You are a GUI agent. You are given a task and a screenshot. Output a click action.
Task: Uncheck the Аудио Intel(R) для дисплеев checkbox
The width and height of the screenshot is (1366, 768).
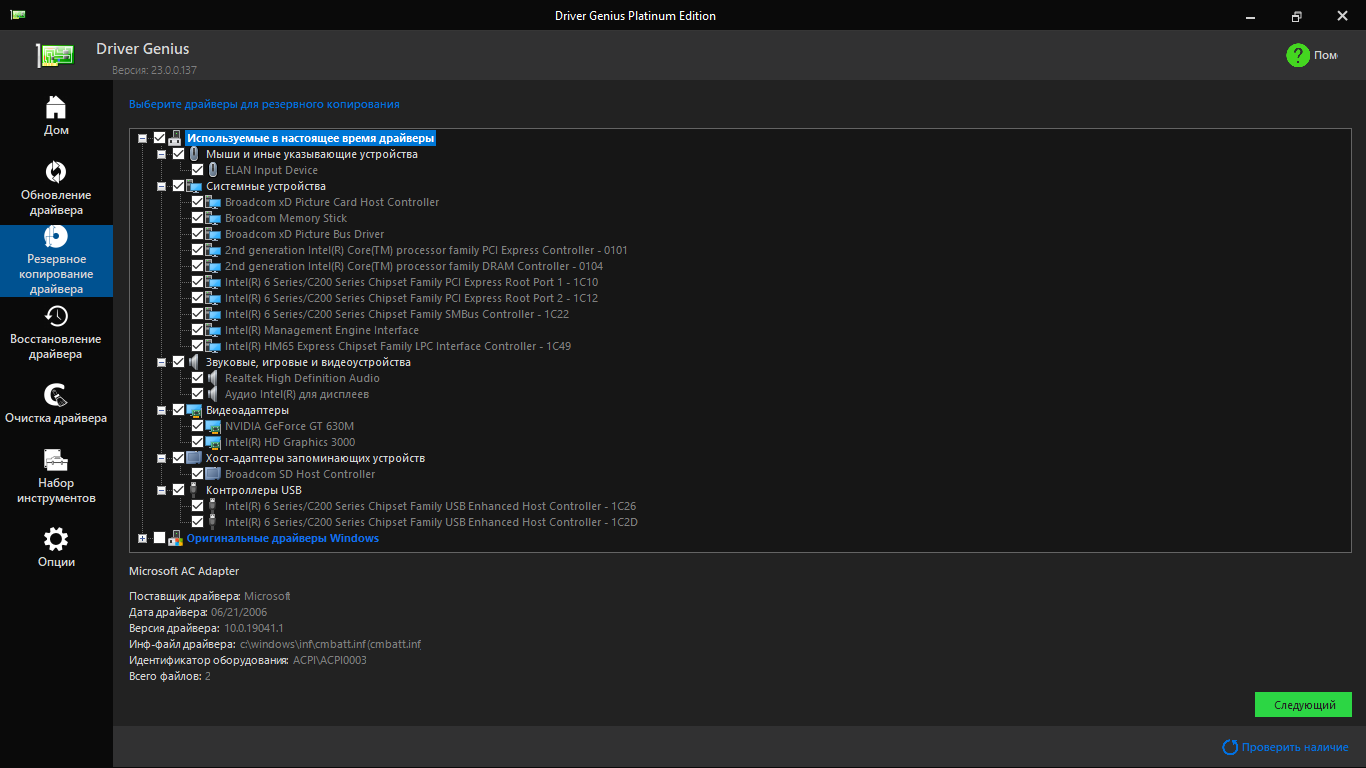[197, 394]
